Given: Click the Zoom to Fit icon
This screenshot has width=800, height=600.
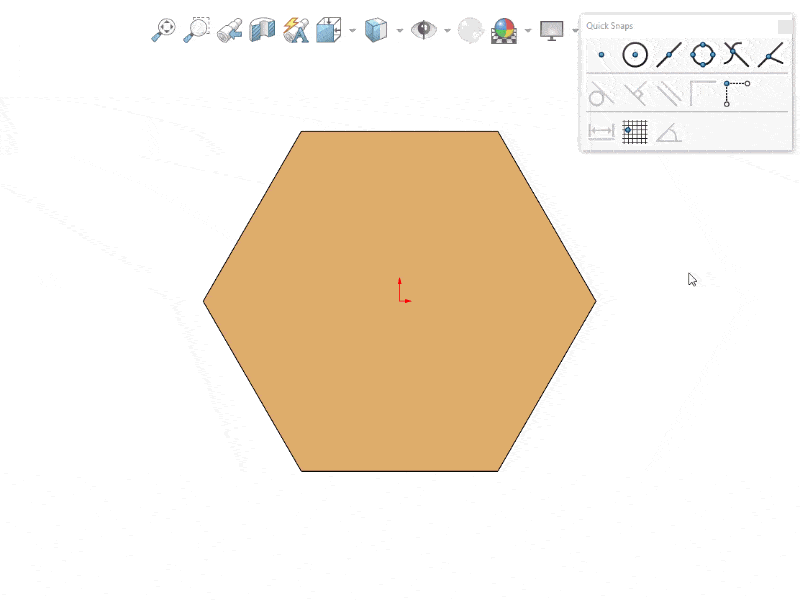Looking at the screenshot, I should [x=163, y=30].
